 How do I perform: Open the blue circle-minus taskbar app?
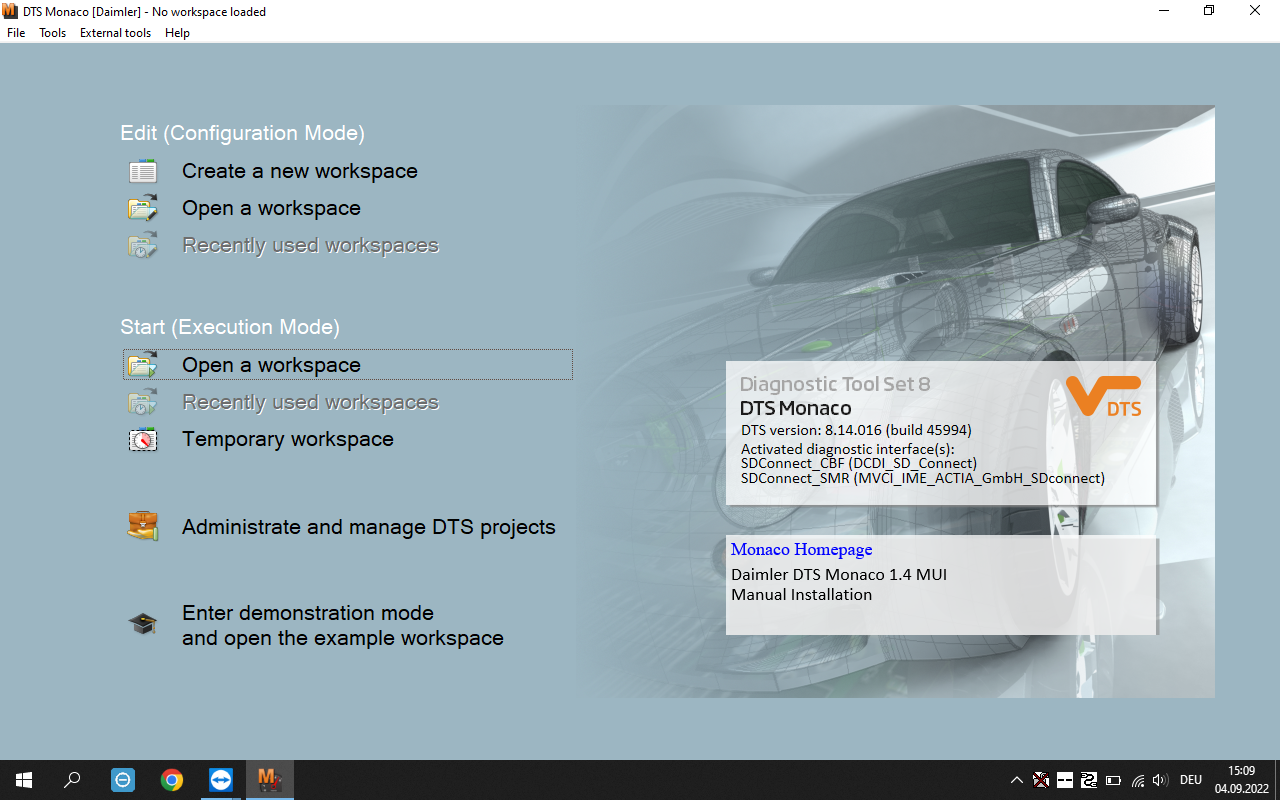click(123, 780)
